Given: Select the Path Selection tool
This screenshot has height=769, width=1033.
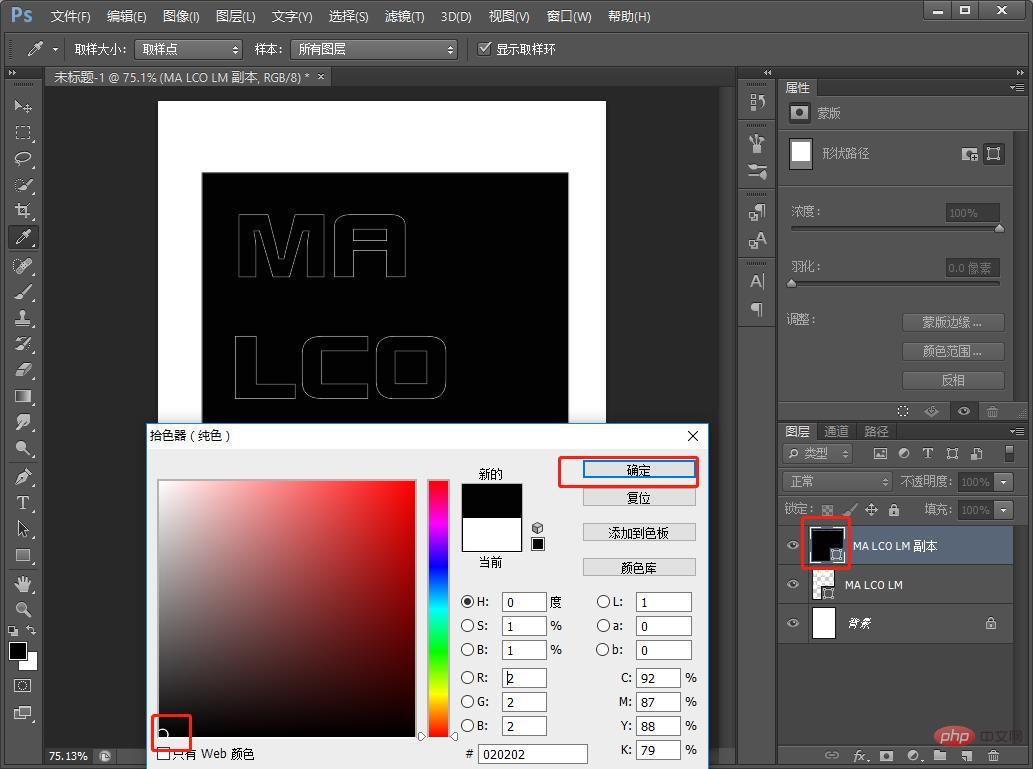Looking at the screenshot, I should point(22,528).
